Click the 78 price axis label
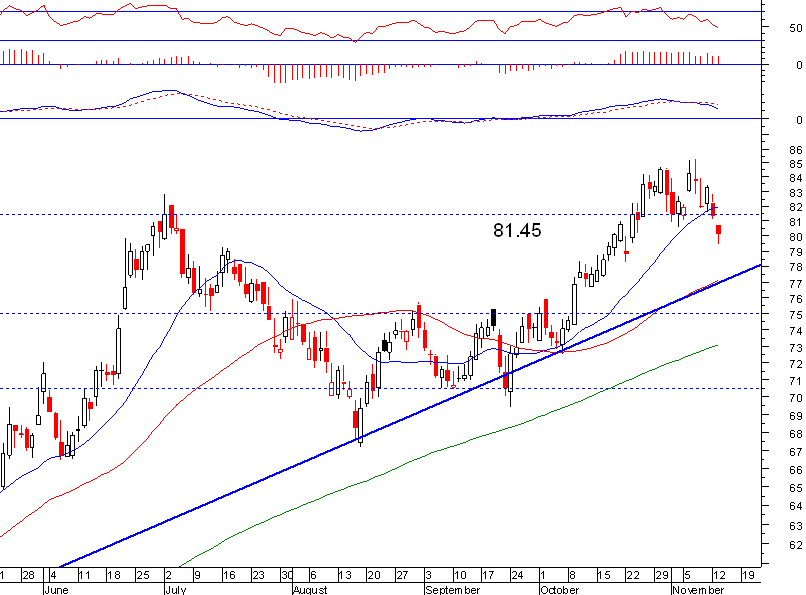The height and width of the screenshot is (595, 806). pos(796,267)
